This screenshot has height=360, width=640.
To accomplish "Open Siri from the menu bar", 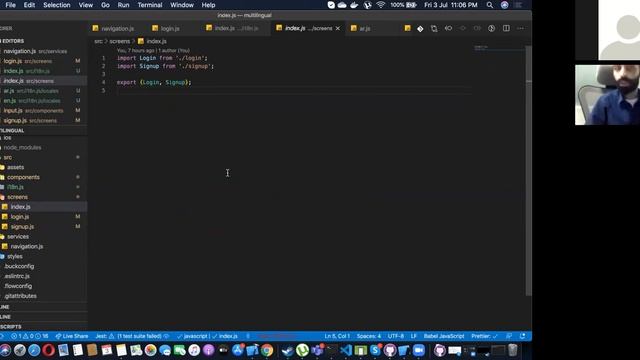I will click(504, 5).
